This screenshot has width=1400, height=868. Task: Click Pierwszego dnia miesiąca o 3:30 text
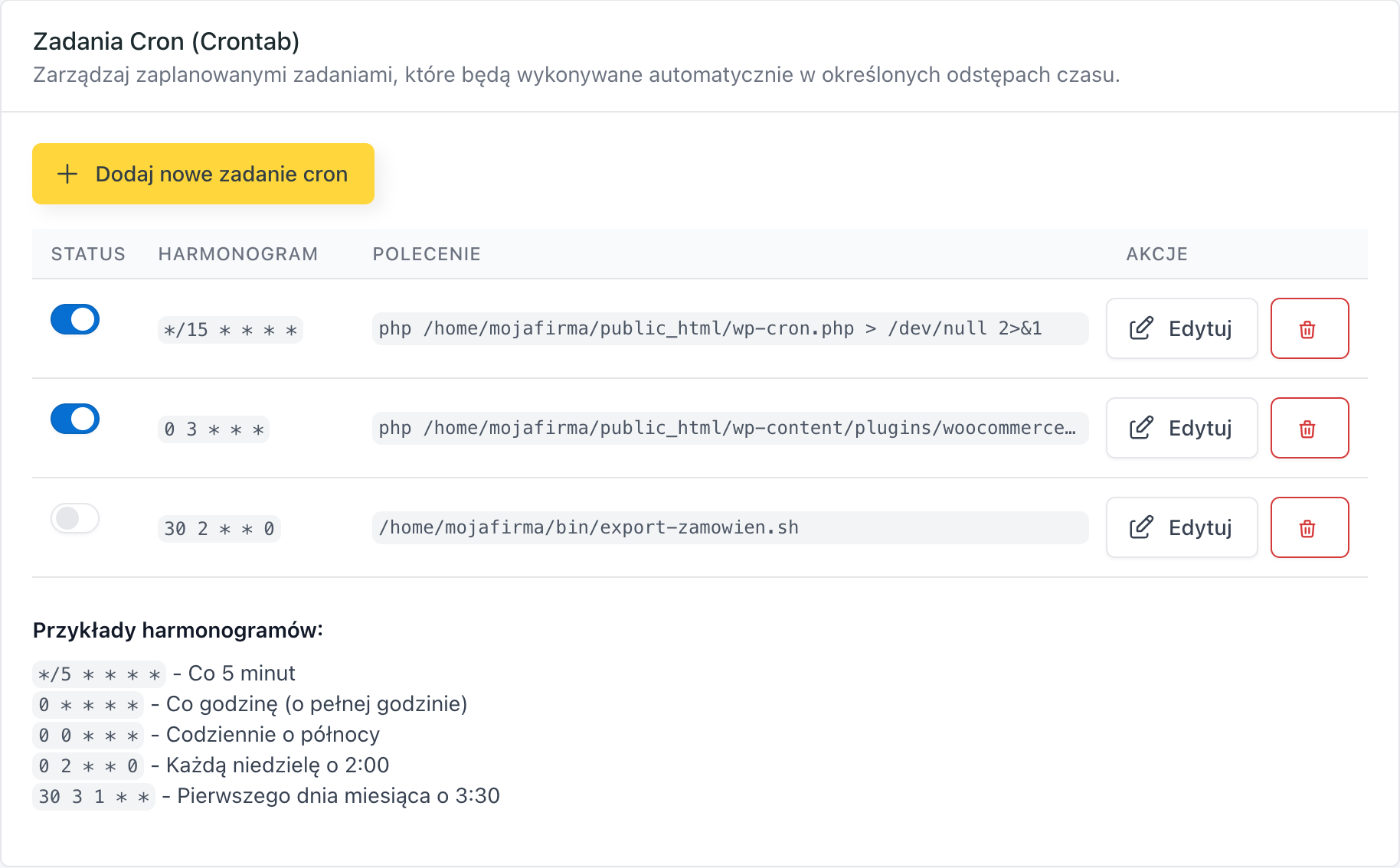[339, 796]
